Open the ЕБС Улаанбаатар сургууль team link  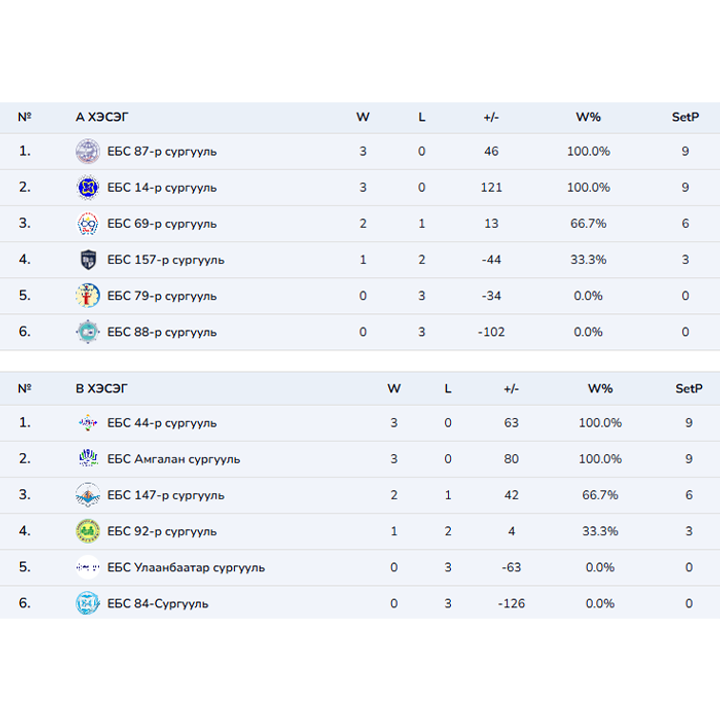[185, 567]
